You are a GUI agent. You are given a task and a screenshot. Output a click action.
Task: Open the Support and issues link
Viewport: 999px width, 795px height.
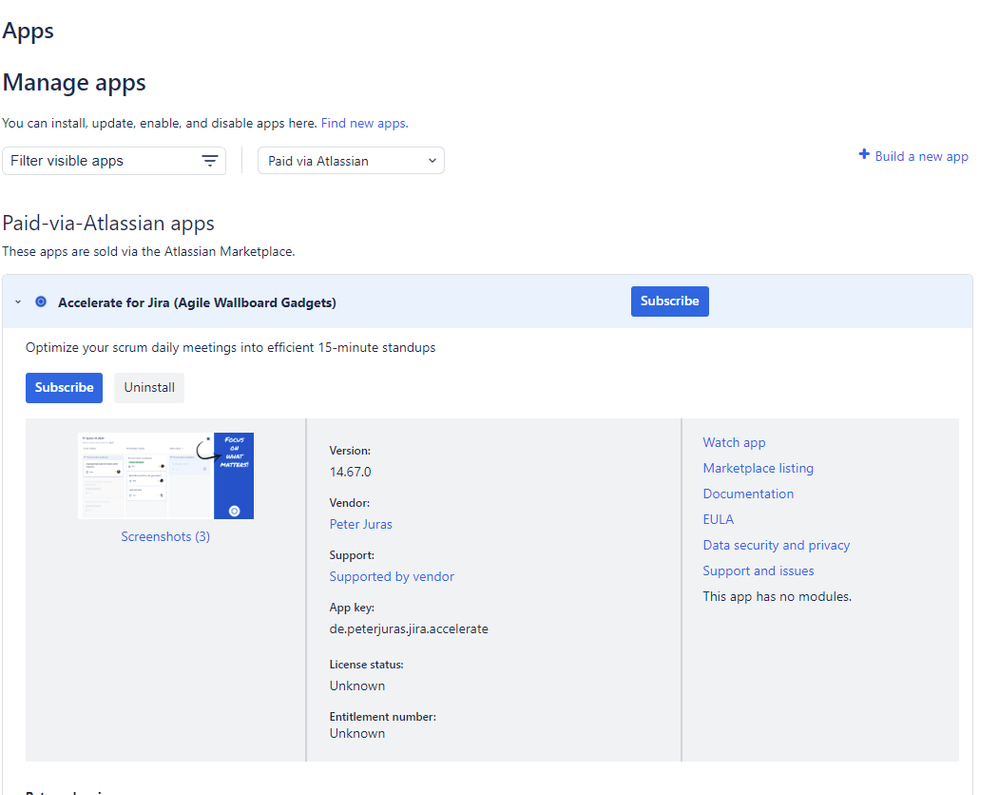tap(758, 571)
